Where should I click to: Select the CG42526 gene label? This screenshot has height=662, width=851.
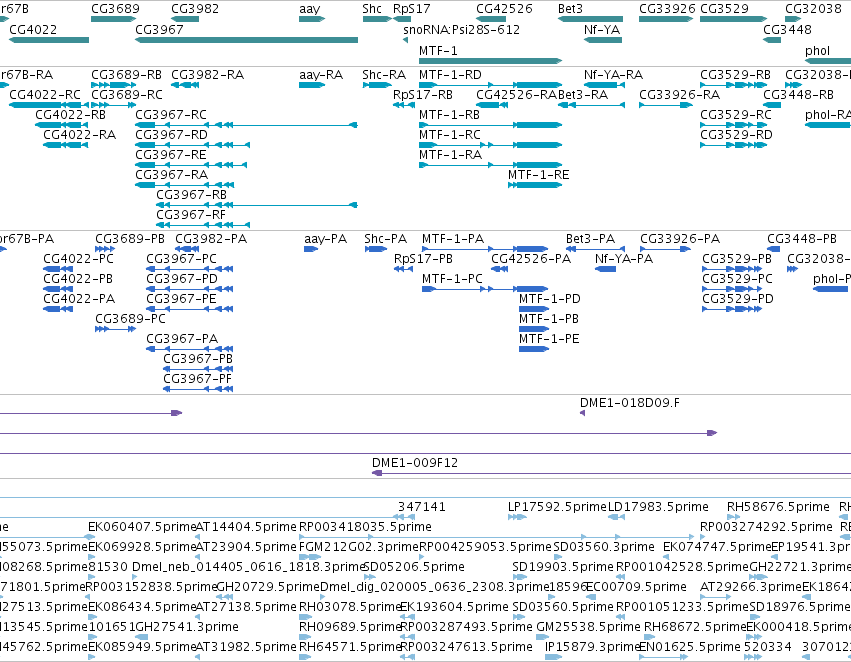[504, 9]
